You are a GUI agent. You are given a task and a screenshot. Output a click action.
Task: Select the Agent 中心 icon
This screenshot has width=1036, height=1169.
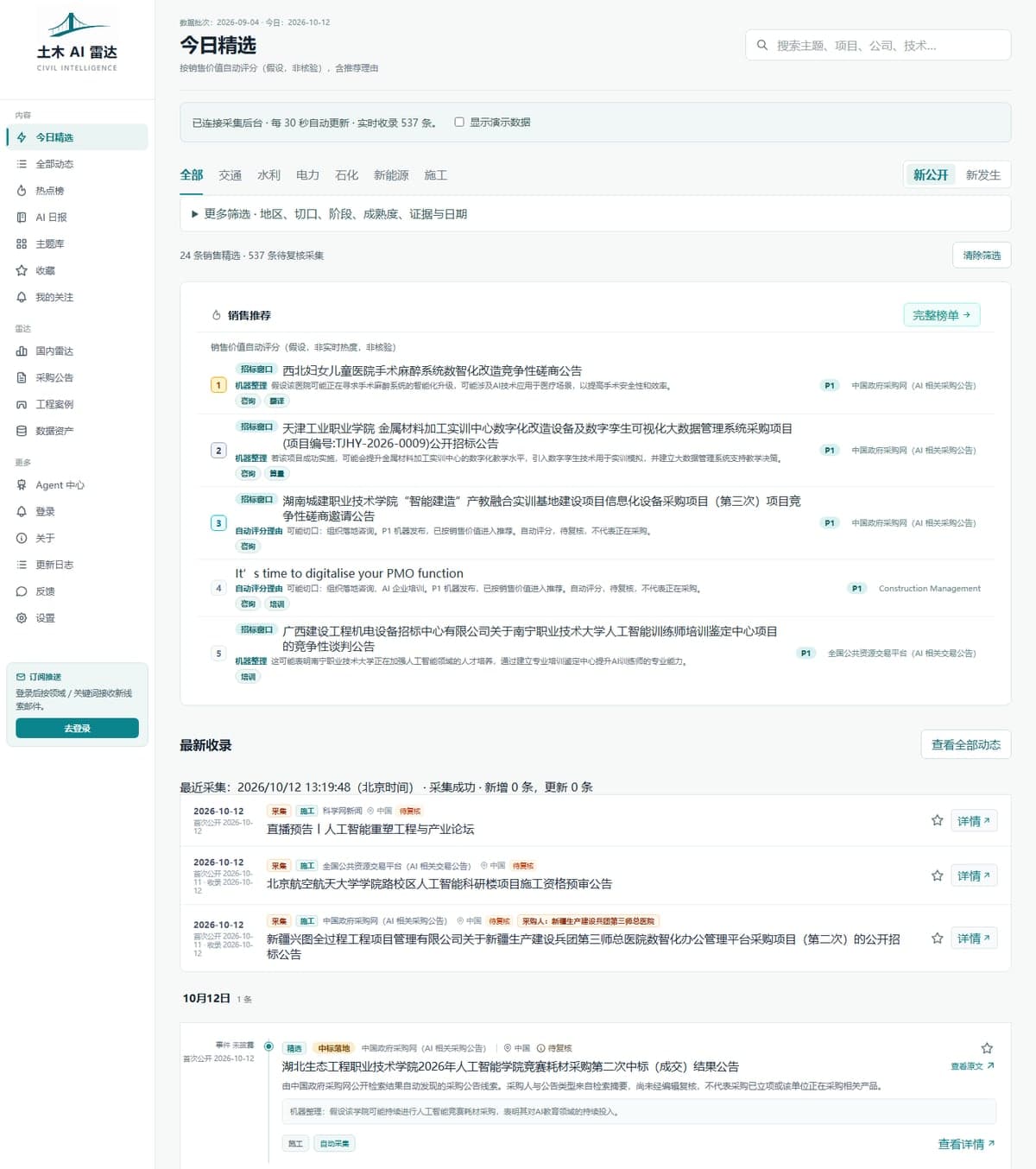22,485
